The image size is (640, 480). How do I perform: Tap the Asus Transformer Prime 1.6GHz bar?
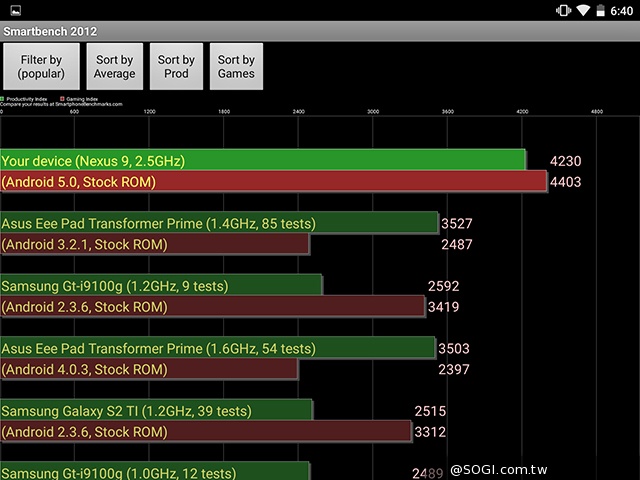click(218, 348)
